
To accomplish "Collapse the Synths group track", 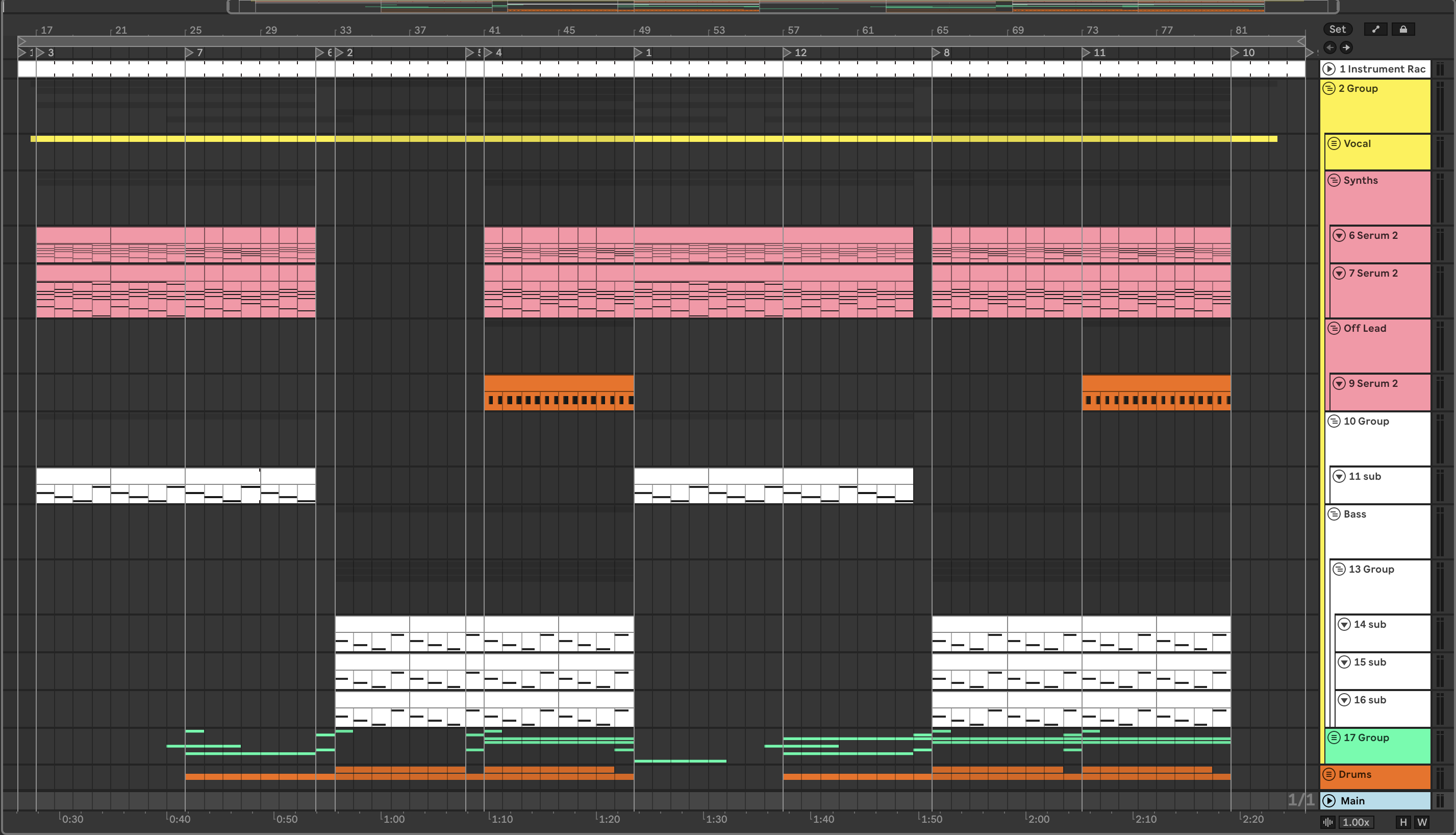I will coord(1334,180).
